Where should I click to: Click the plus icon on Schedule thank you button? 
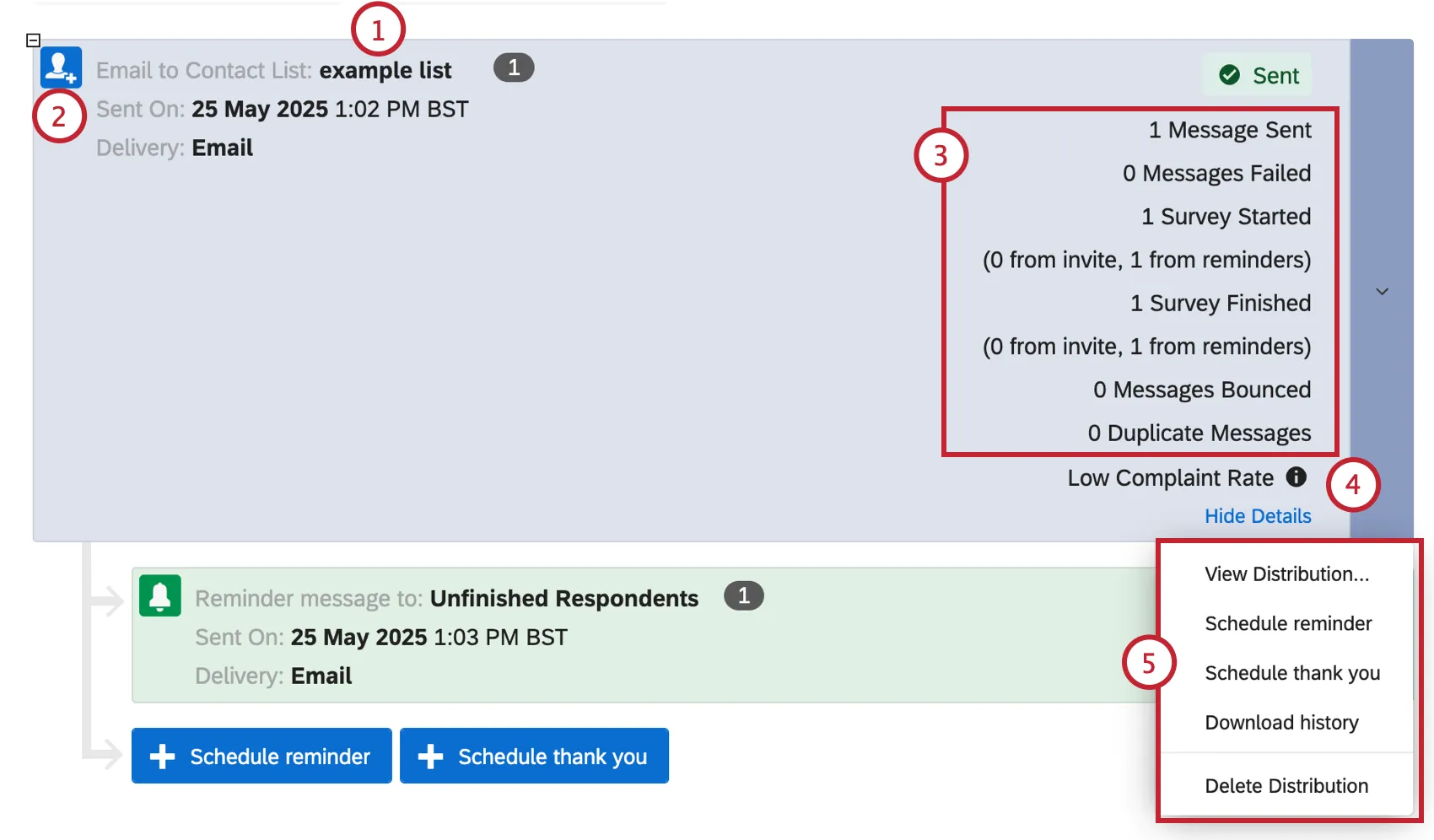[x=431, y=756]
